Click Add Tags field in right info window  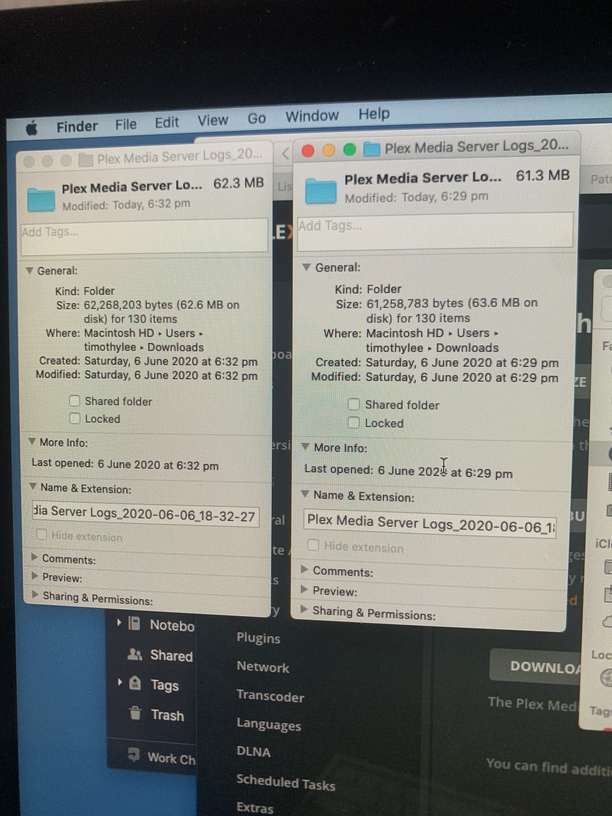point(435,231)
